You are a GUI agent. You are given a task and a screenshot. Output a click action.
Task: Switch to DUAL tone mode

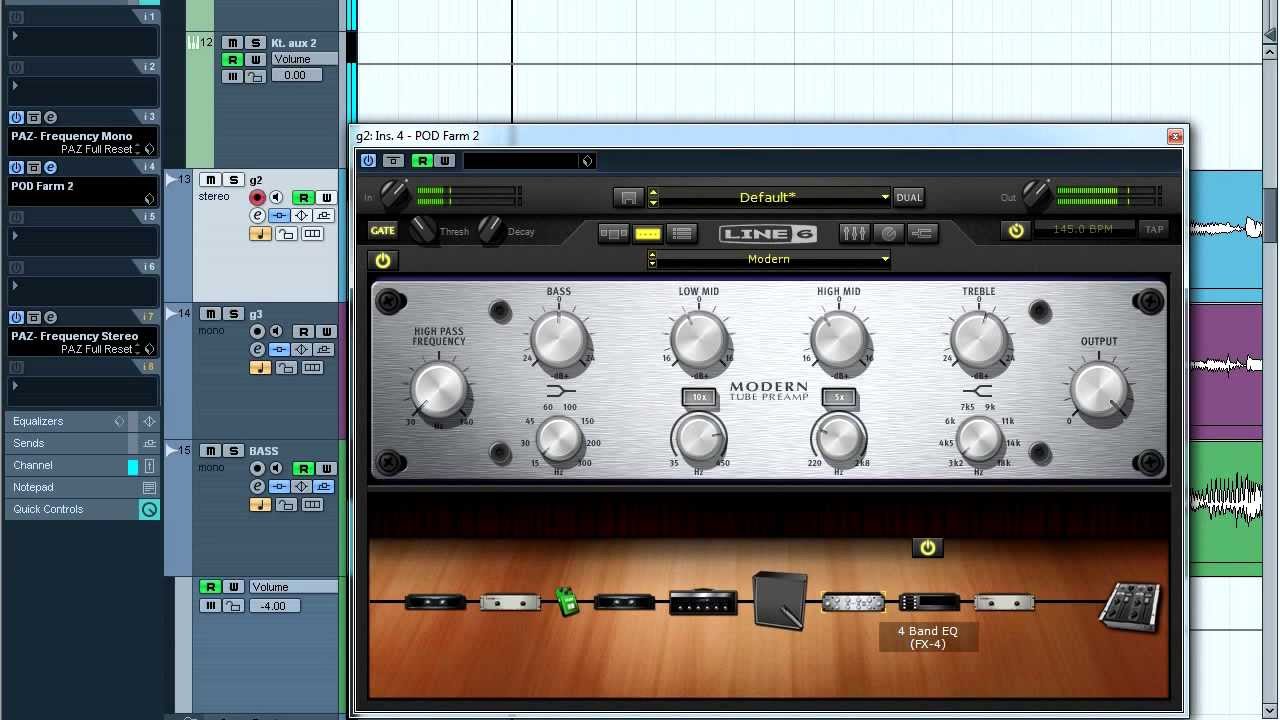point(909,197)
